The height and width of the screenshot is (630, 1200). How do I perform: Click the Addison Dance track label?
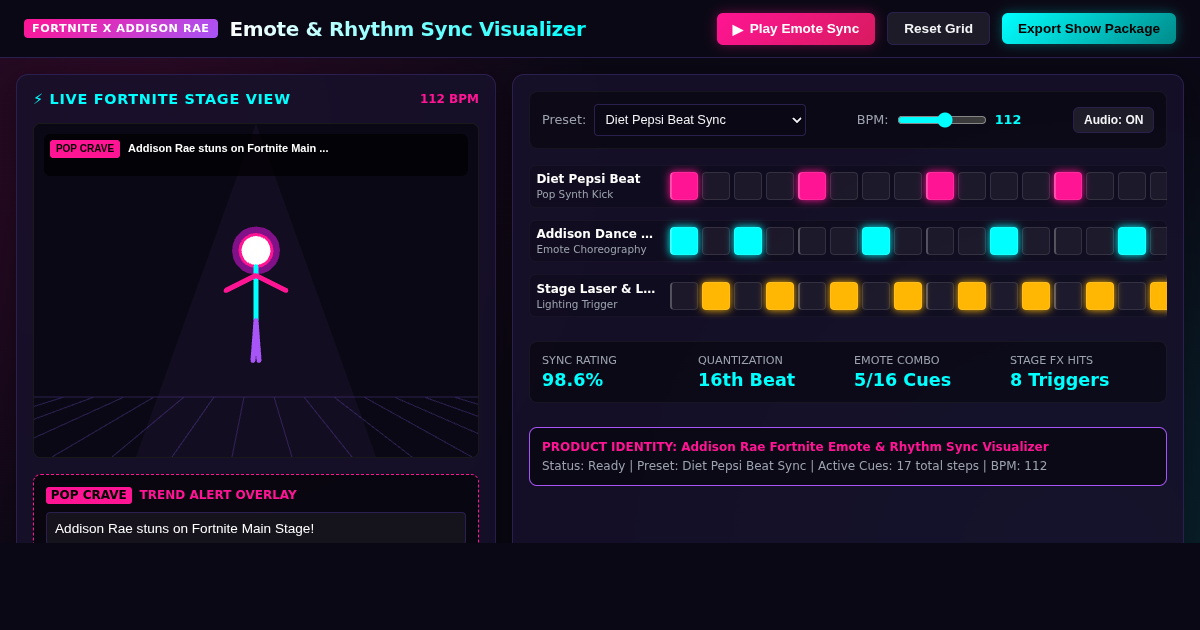[595, 234]
